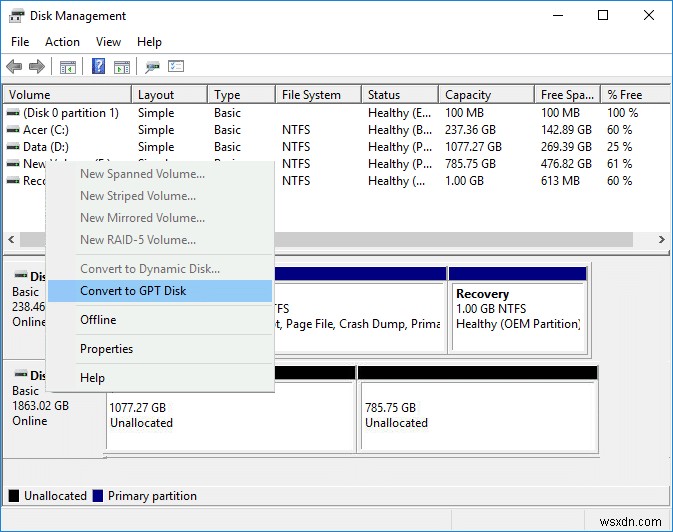Click the greyed Convert to Dynamic Disk entry

pyautogui.click(x=160, y=269)
